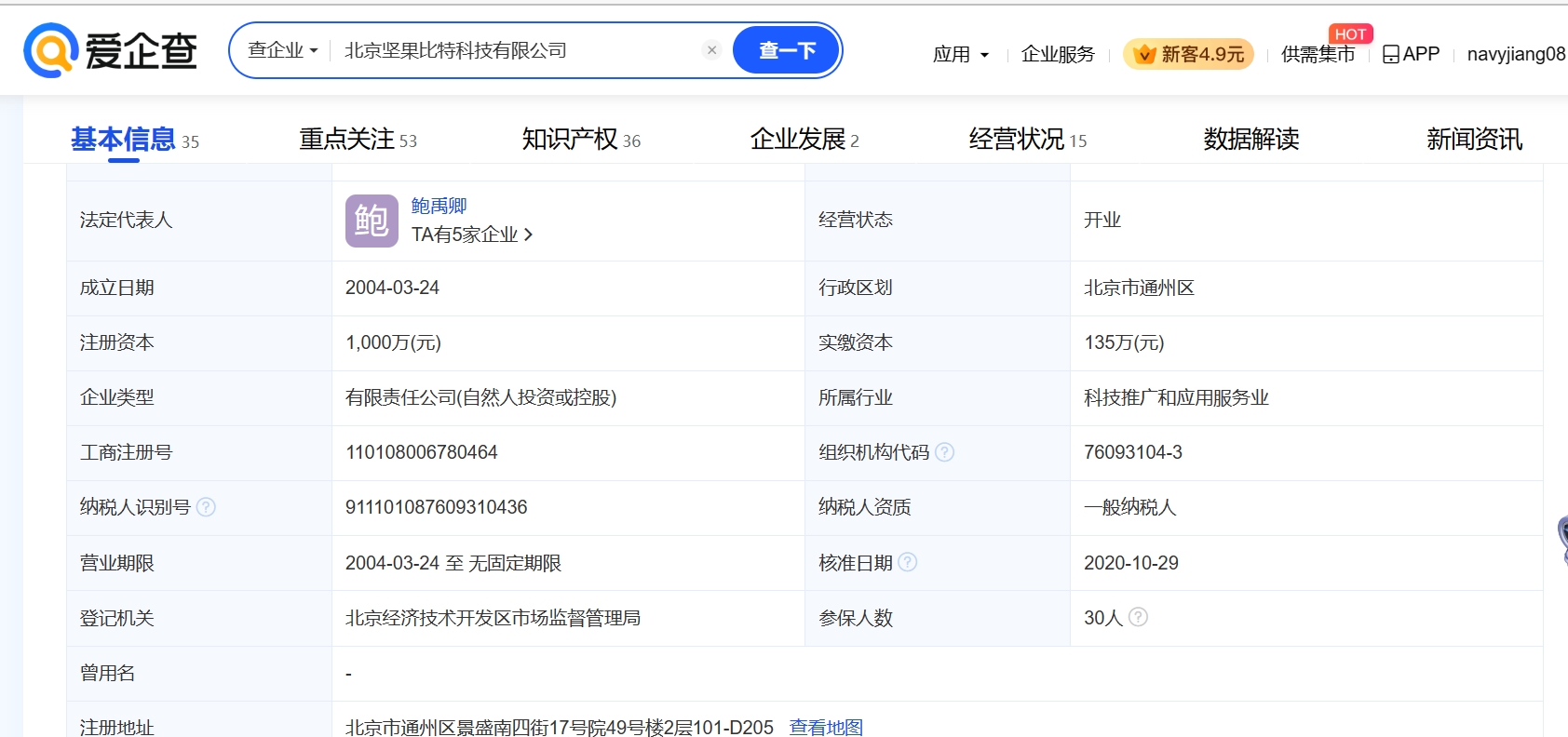Viewport: 1568px width, 737px height.
Task: Select the registered address text
Action: point(559,727)
